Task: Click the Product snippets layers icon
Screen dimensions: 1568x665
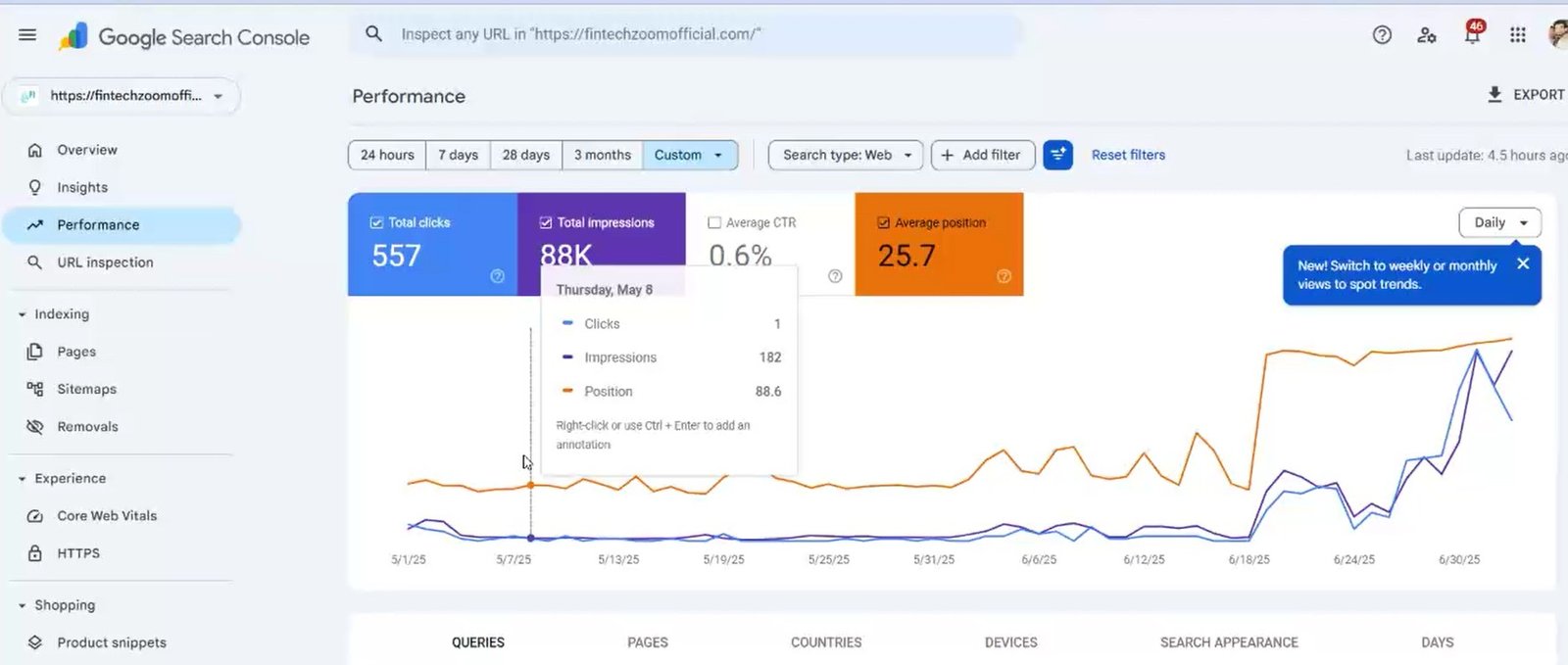Action: click(35, 642)
